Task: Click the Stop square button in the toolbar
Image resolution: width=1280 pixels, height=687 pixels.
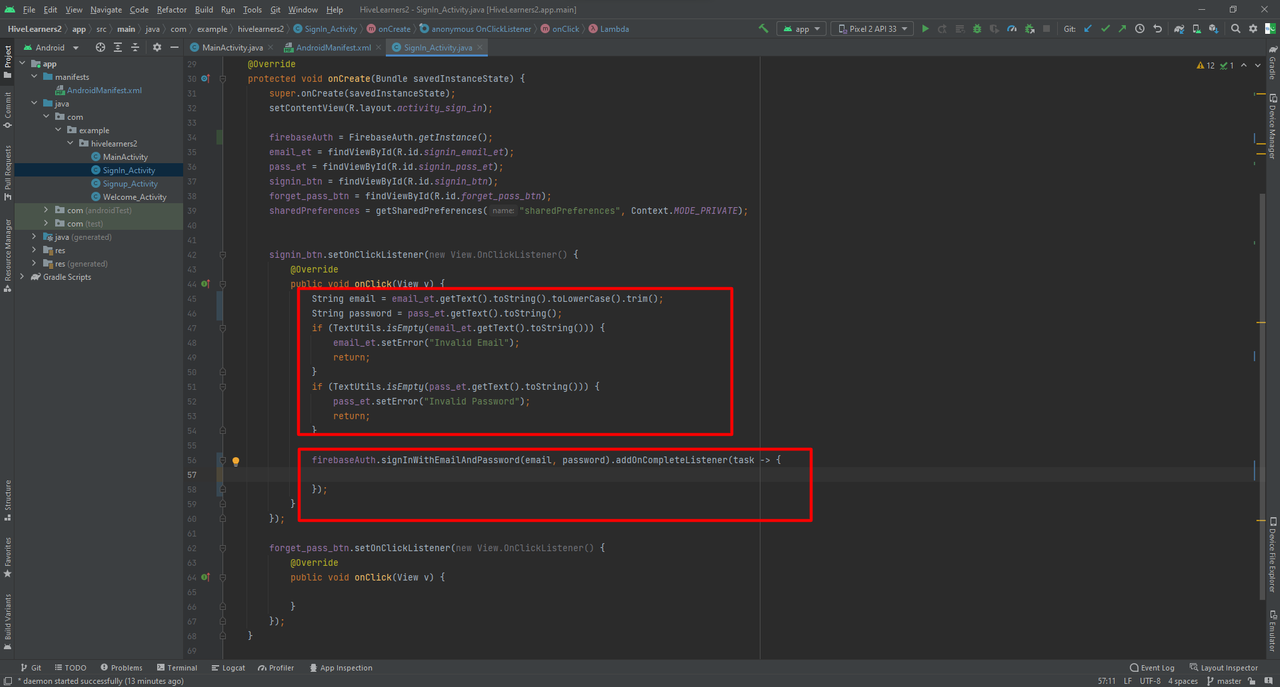Action: click(x=1046, y=29)
